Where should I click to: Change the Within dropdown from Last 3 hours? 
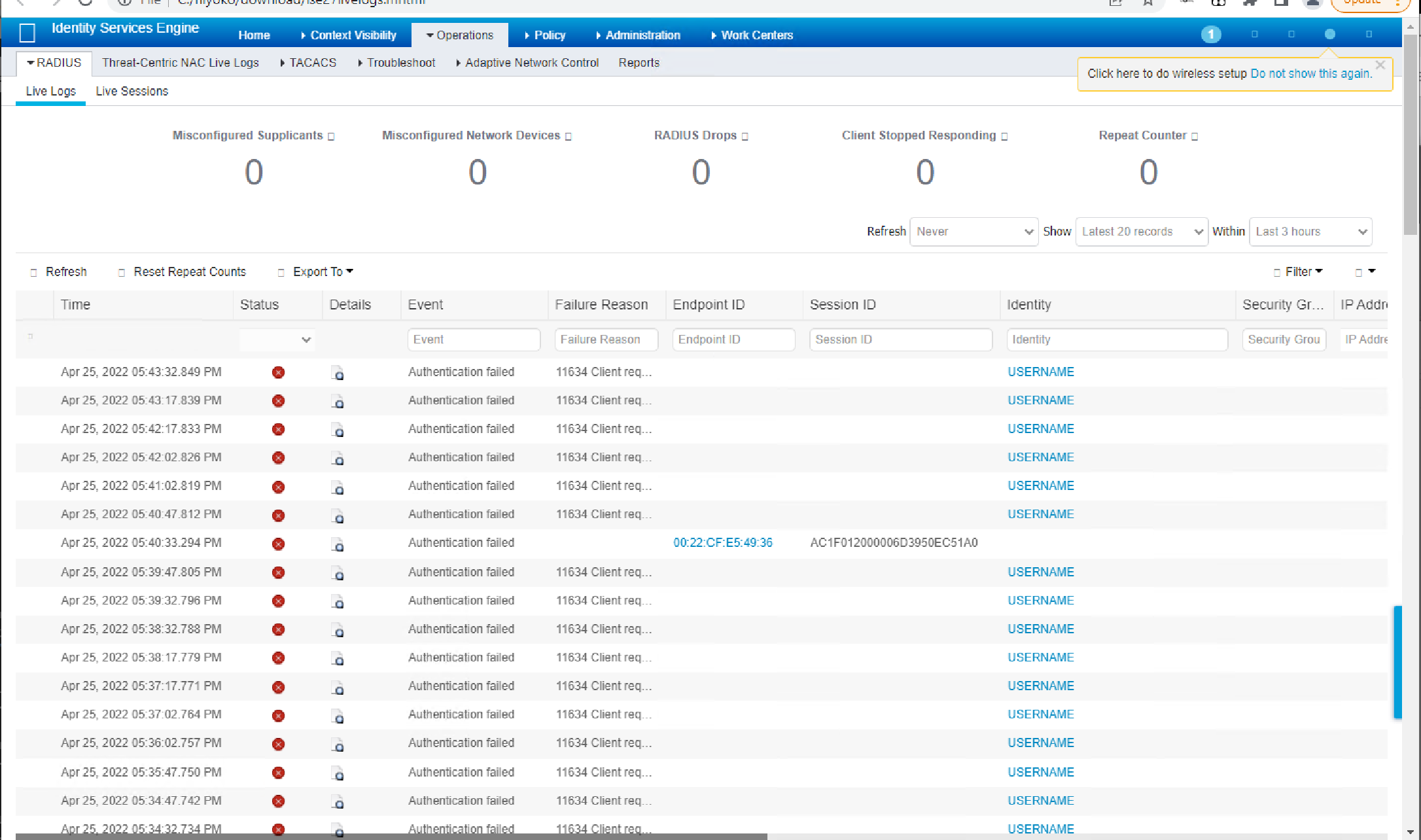1310,231
